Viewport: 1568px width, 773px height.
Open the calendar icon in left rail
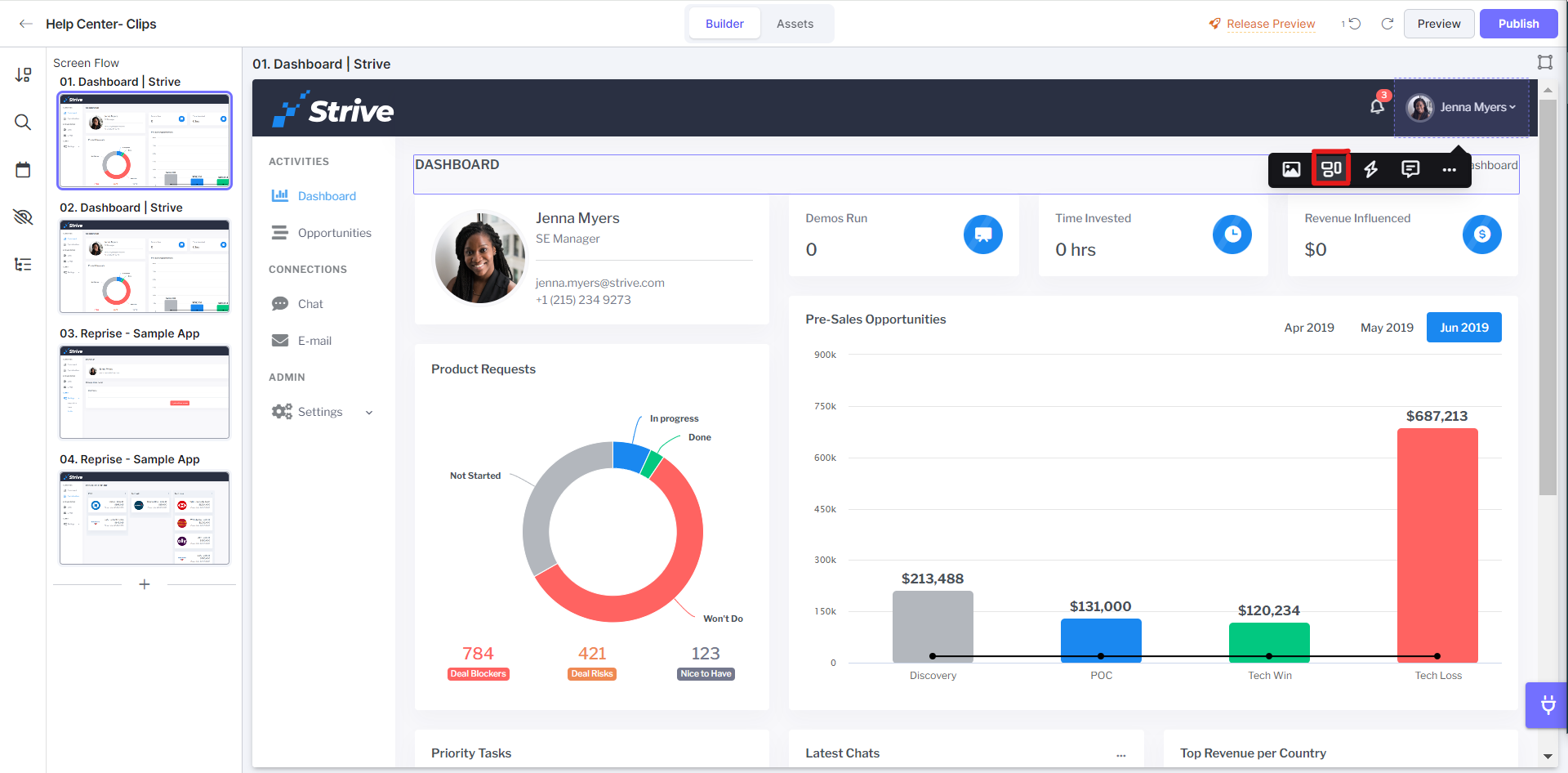[23, 170]
